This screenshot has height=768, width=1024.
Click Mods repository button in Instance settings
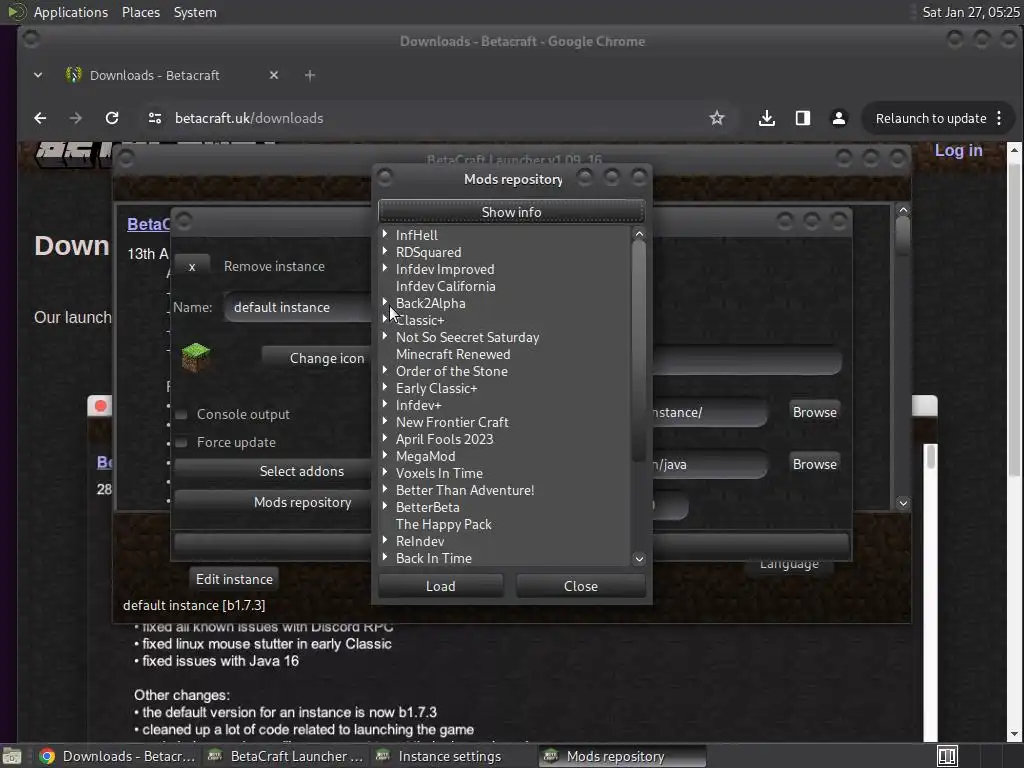302,503
